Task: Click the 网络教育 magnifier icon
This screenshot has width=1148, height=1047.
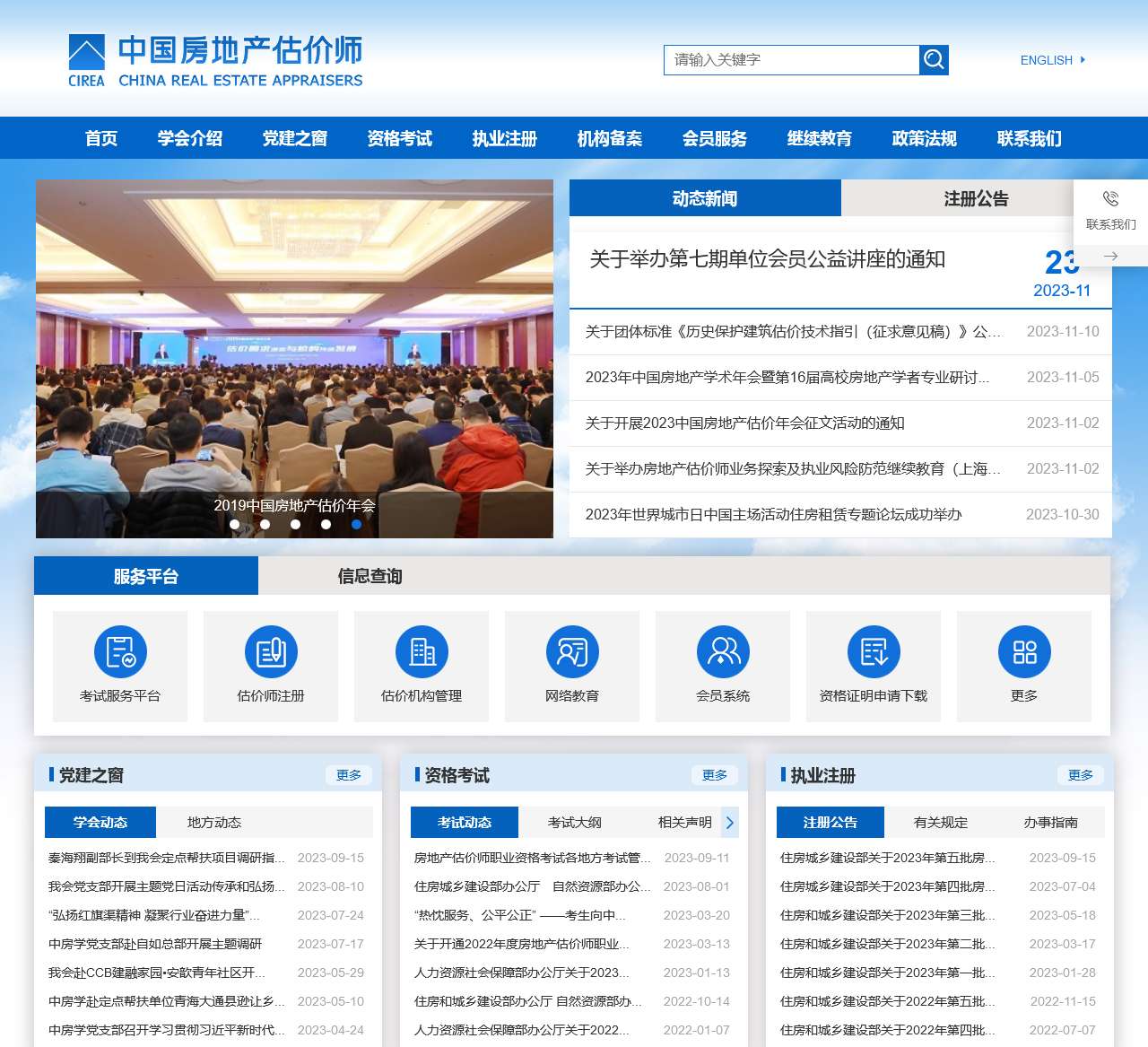Action: (x=572, y=652)
